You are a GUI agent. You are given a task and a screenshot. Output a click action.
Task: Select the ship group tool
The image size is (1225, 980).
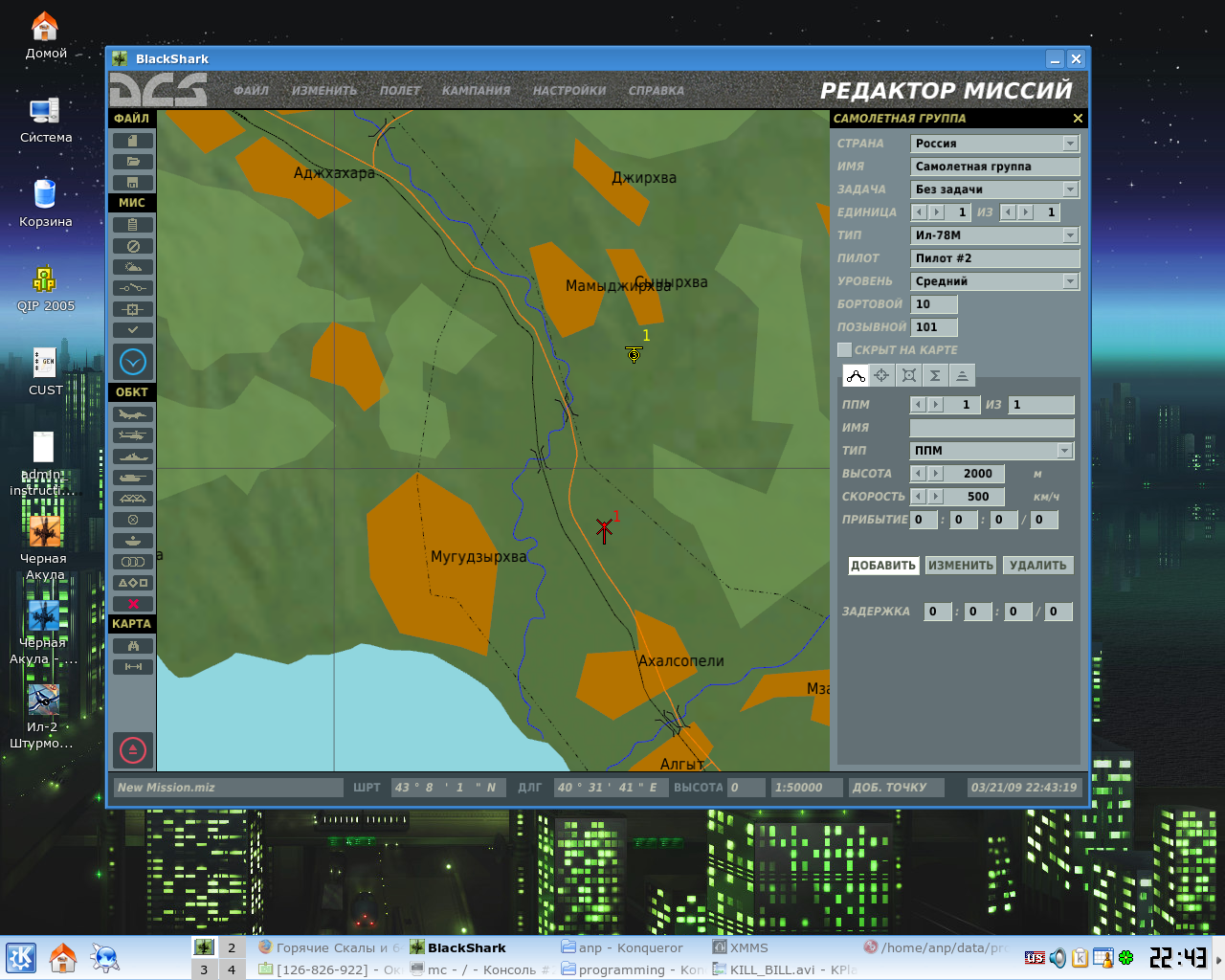coord(132,457)
